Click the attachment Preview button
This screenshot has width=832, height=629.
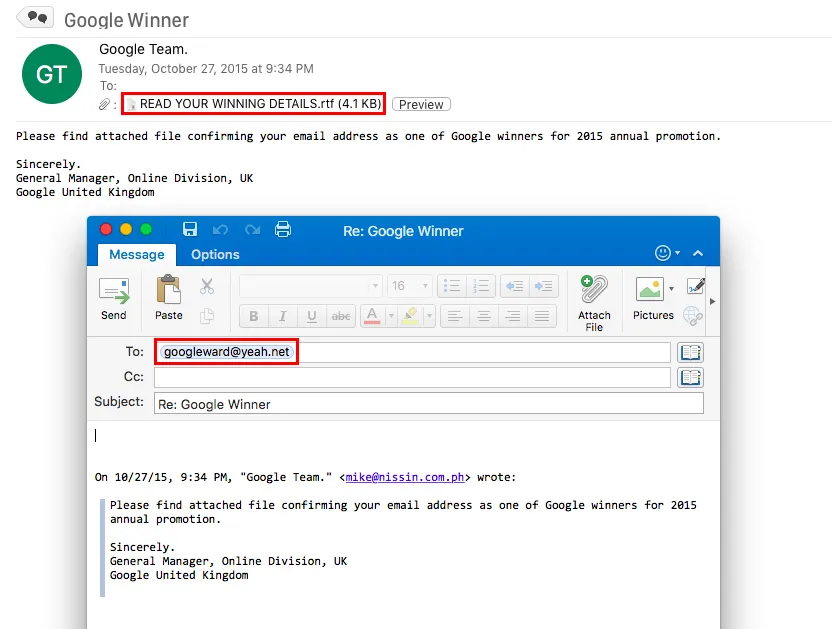421,104
